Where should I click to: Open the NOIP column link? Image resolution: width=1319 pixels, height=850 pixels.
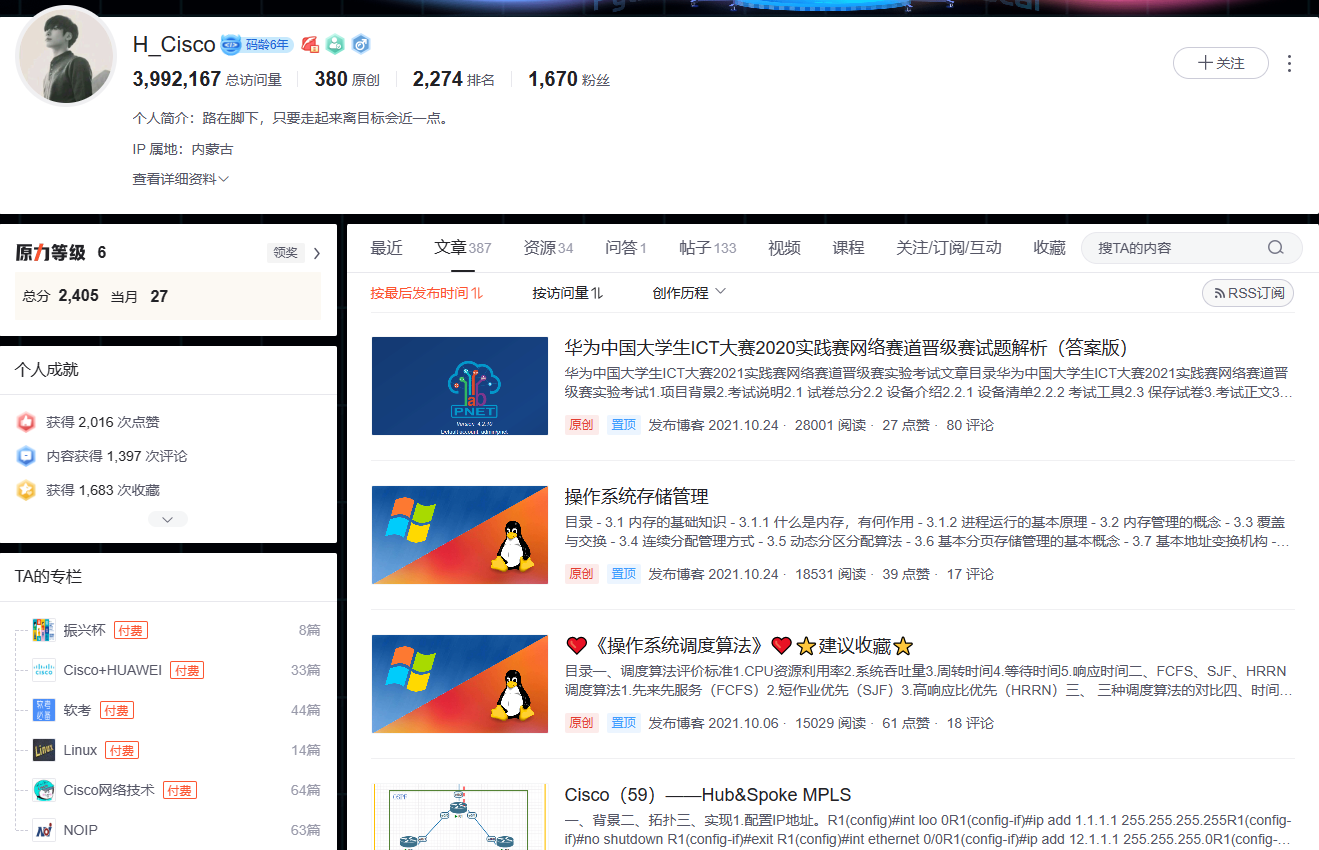[x=80, y=830]
